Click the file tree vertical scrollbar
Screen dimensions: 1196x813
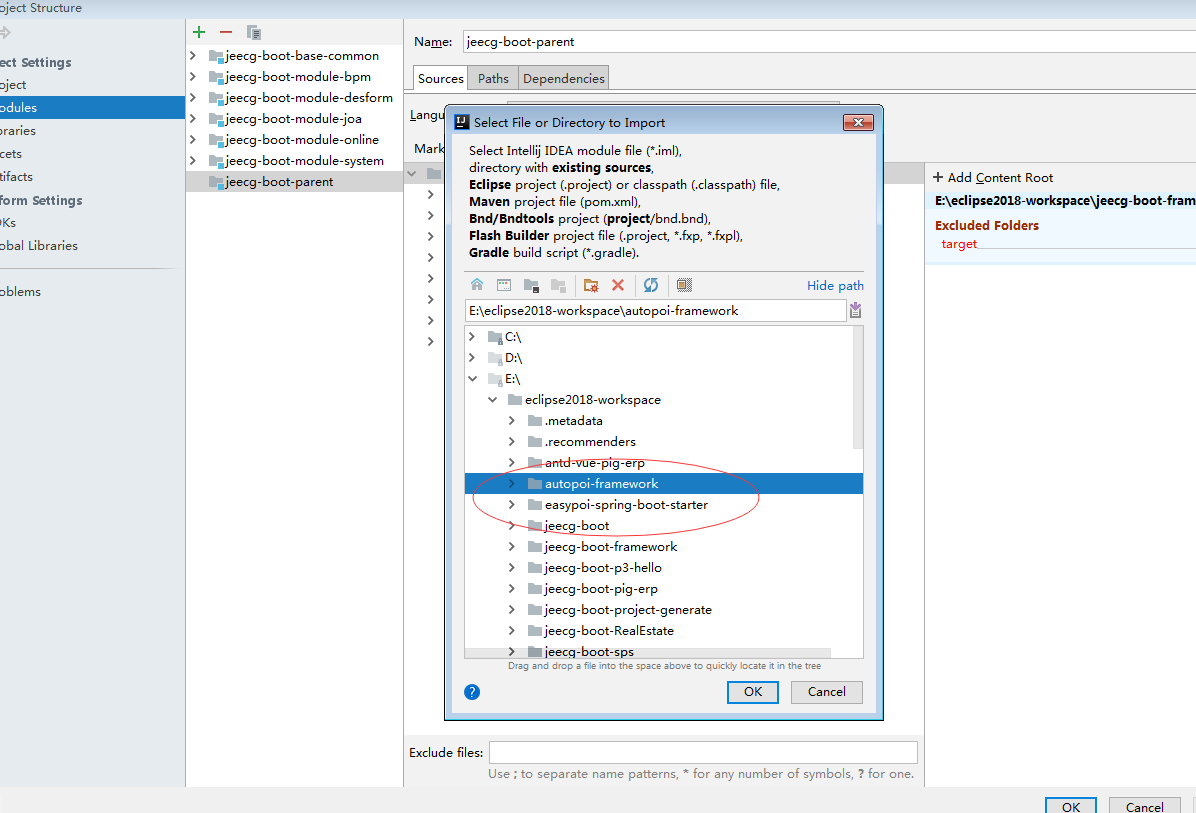coord(857,387)
